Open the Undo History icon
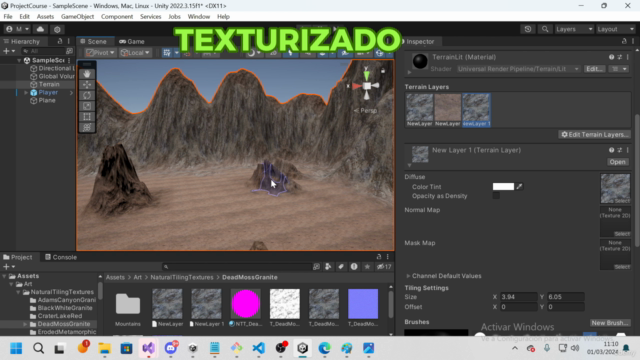Screen dimensions: 640x360 [528, 29]
